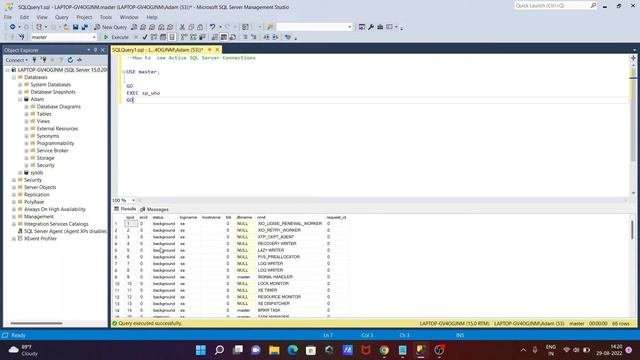Click the Execute button

pos(116,37)
